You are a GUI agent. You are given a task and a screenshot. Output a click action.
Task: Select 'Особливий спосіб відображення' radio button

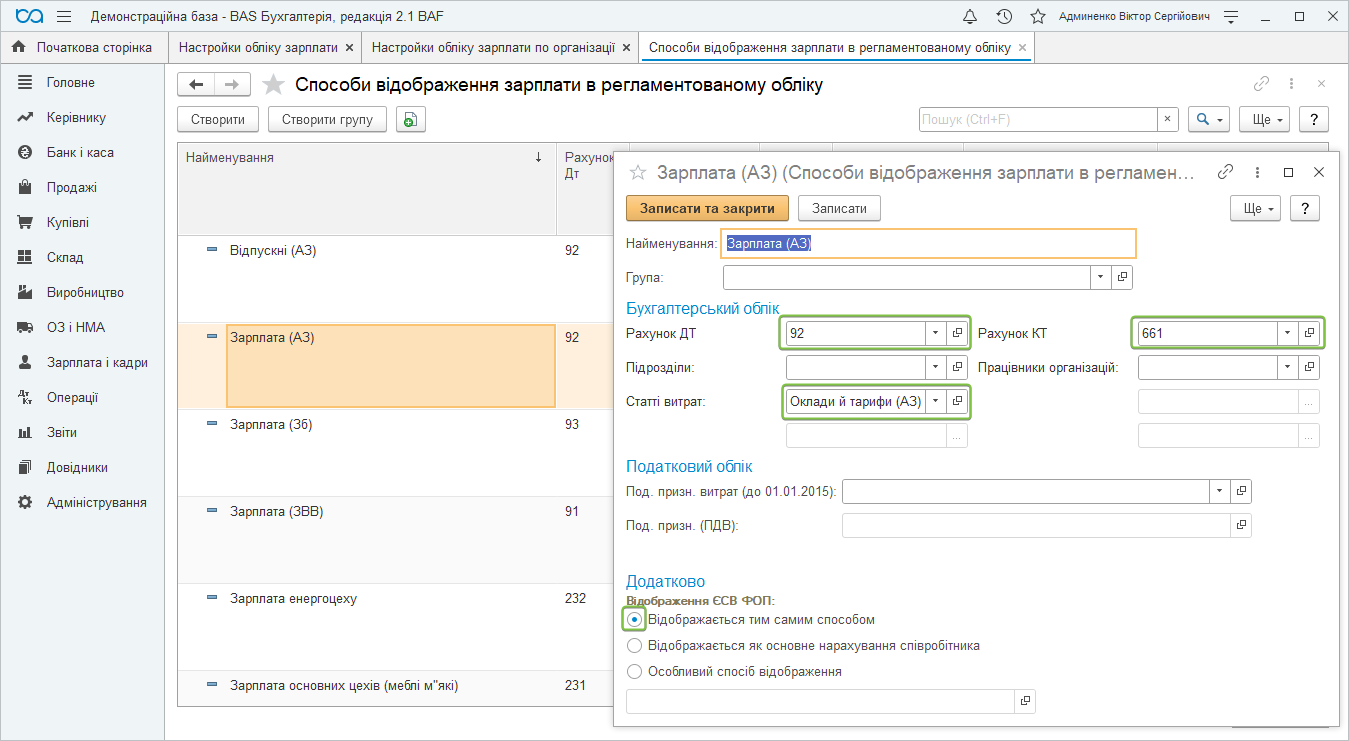[x=634, y=672]
